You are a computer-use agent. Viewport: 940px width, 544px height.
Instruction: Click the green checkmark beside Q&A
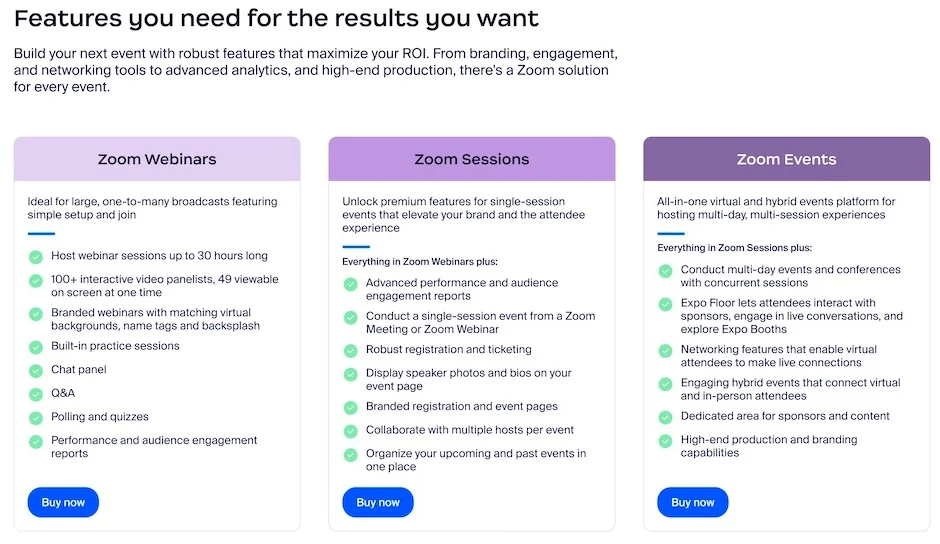click(36, 394)
